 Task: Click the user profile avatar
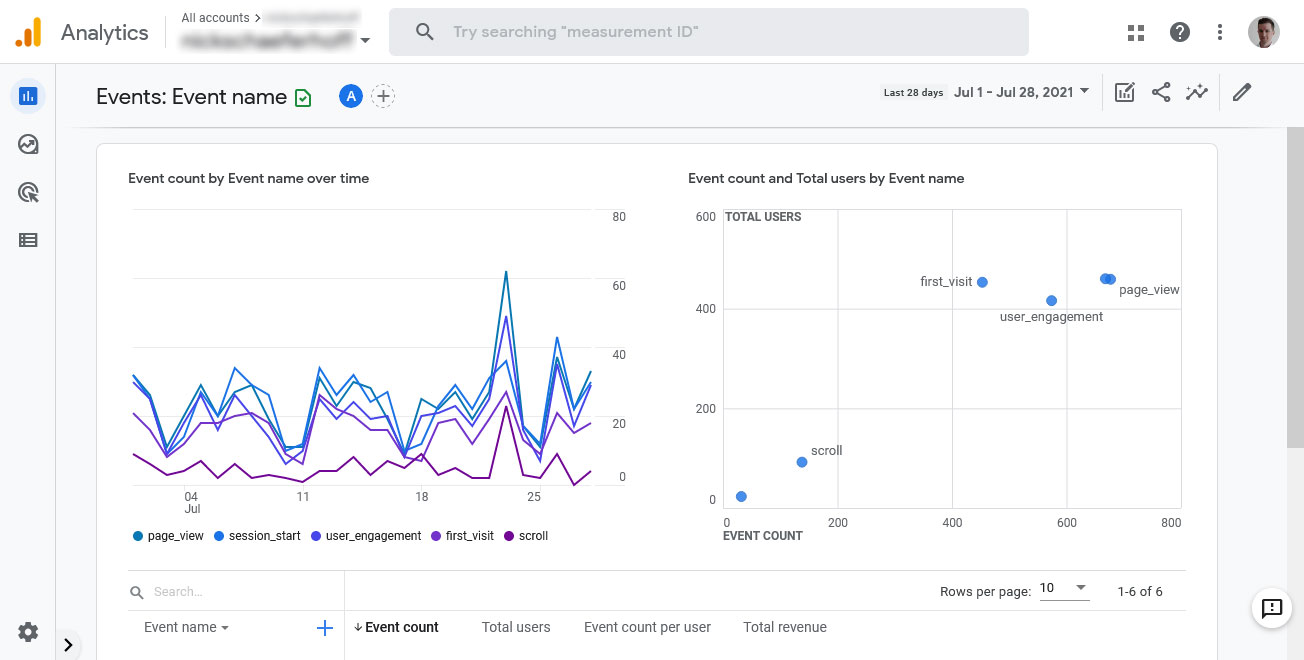pos(1264,32)
